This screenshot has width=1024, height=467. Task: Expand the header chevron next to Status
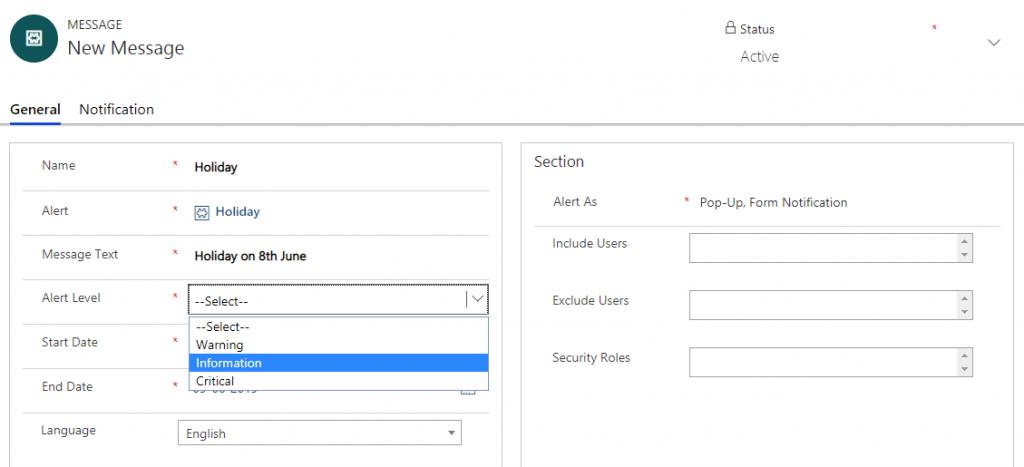993,42
